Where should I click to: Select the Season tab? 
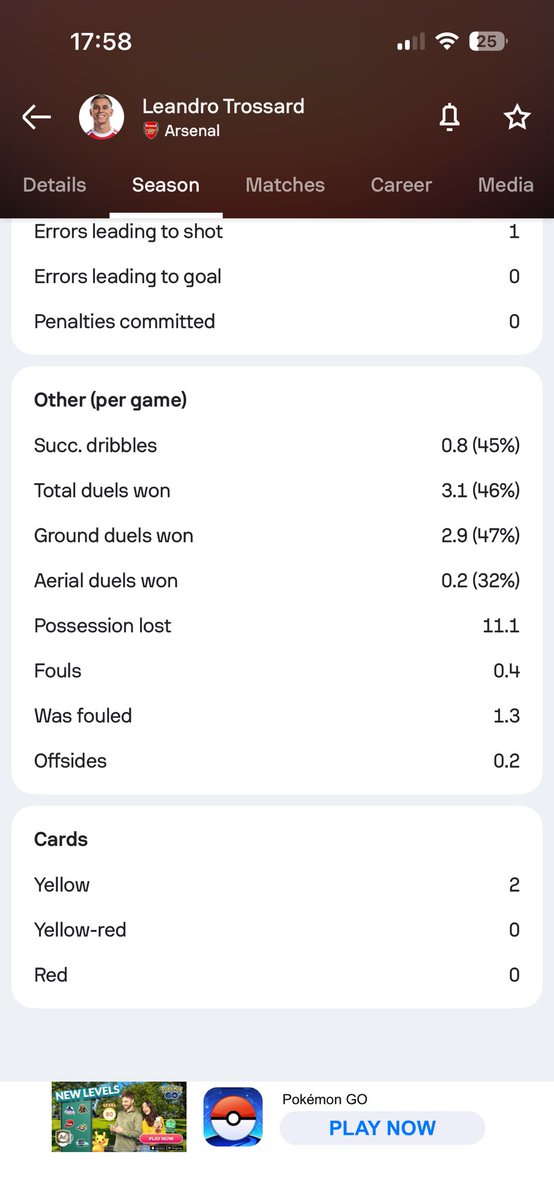coord(166,185)
